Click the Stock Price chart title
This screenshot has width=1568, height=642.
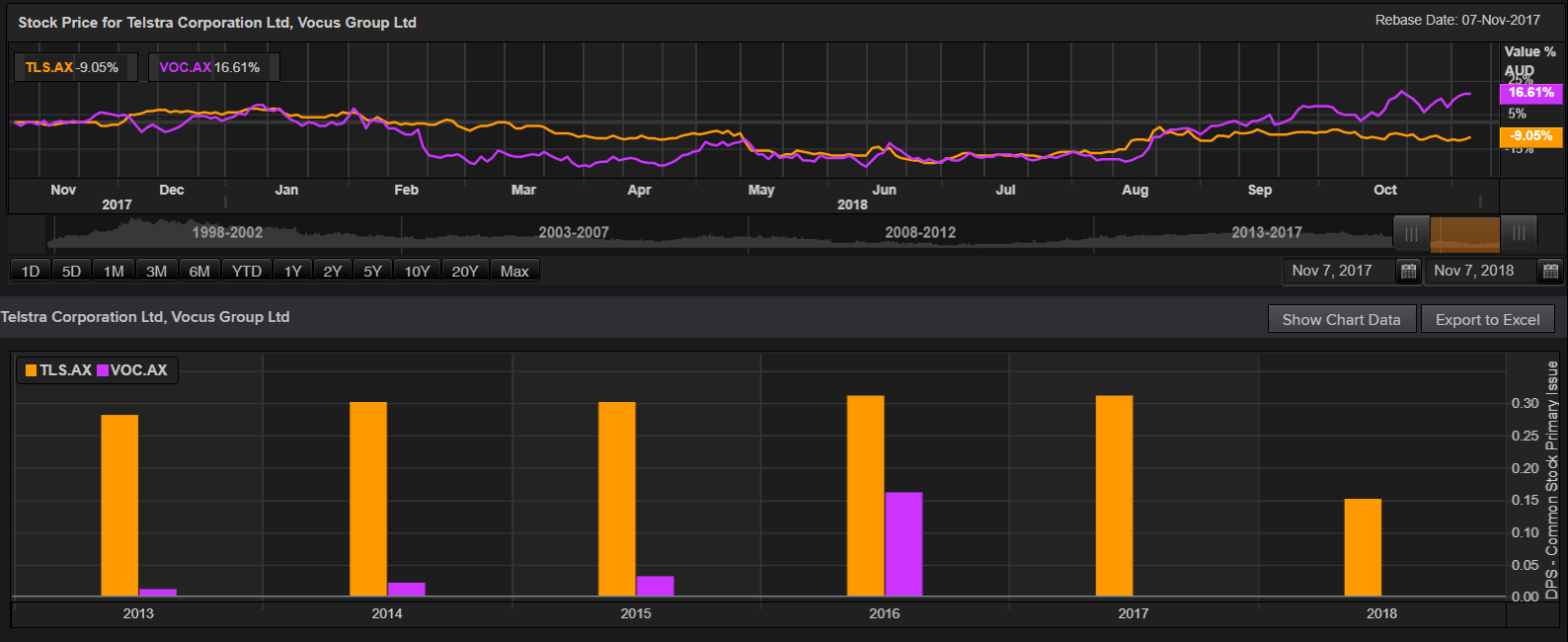pyautogui.click(x=217, y=22)
